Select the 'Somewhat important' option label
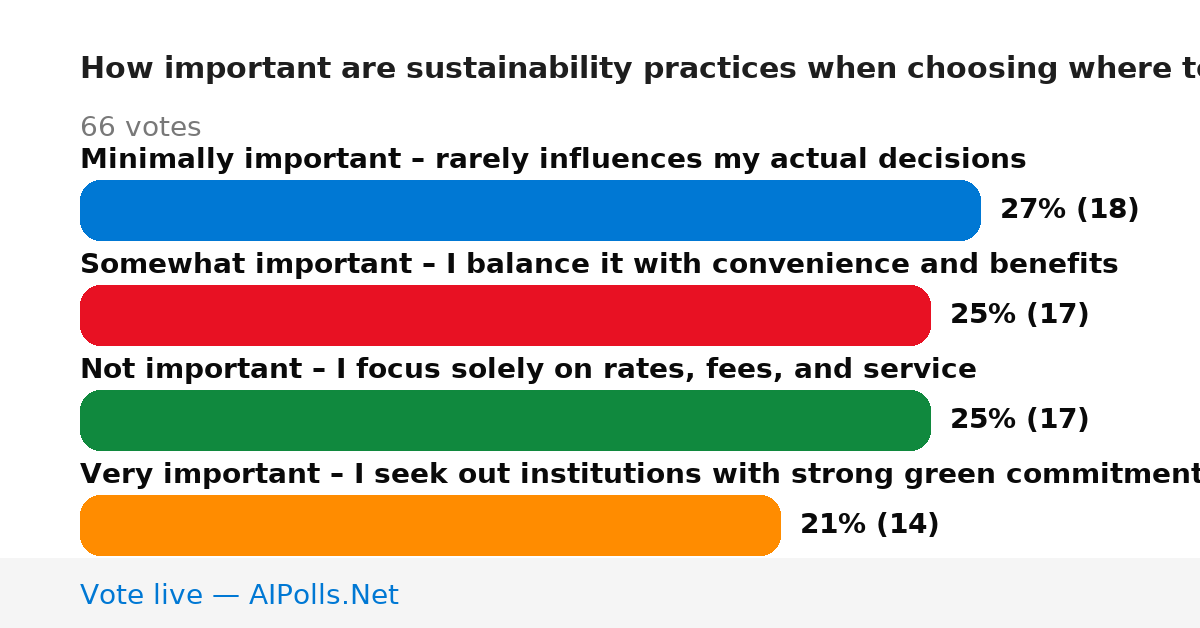 [599, 264]
